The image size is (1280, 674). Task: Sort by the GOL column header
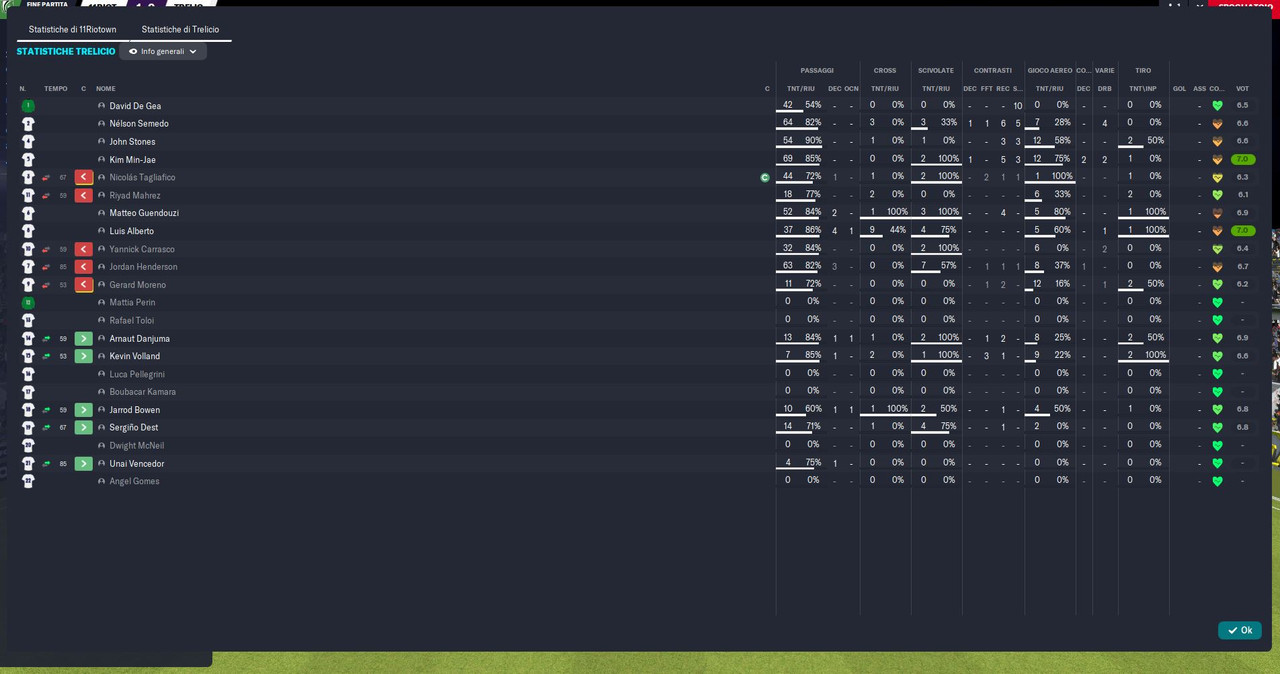[x=1180, y=89]
